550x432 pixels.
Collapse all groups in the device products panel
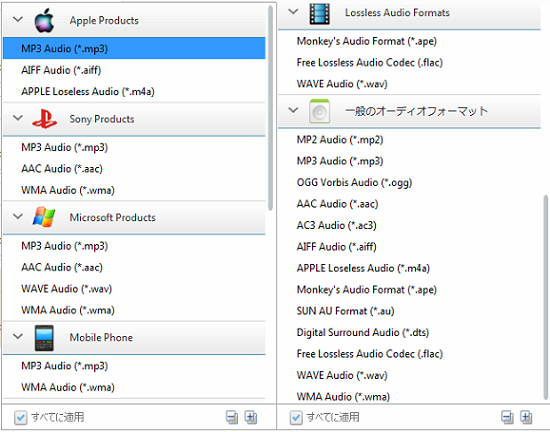[x=232, y=417]
